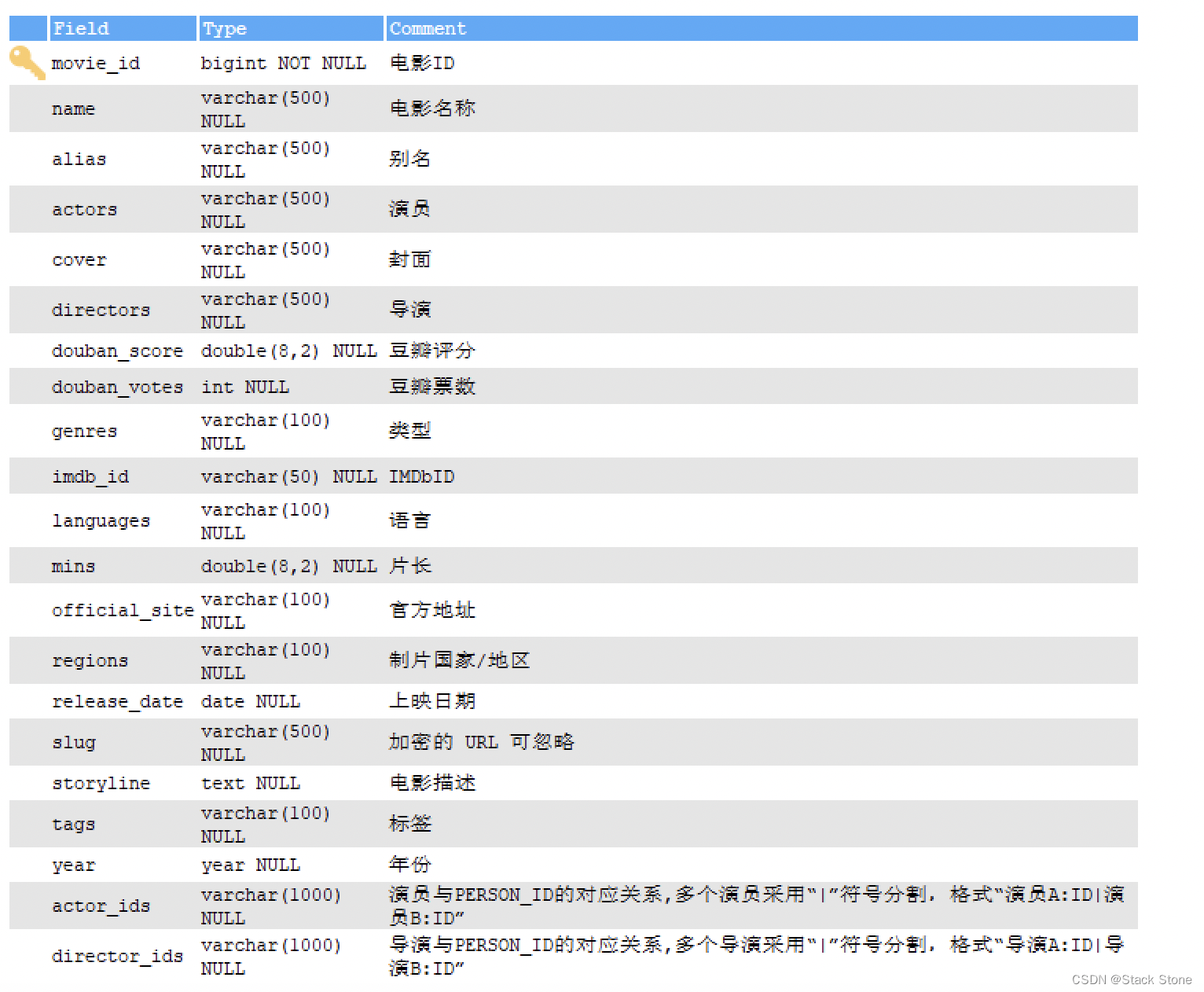Click the movie_id field name

coord(96,64)
